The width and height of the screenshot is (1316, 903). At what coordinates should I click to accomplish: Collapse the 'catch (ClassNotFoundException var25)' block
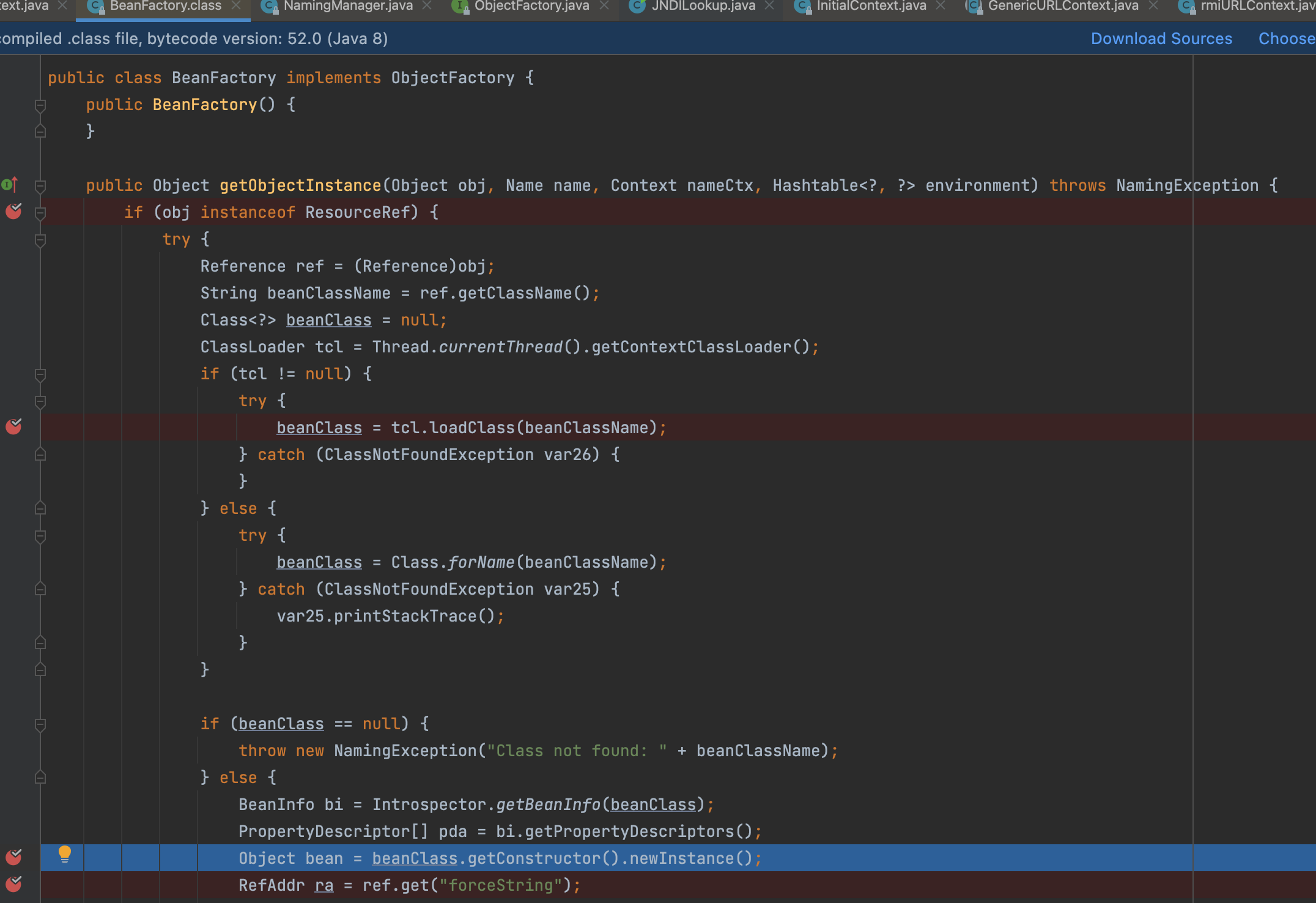40,589
